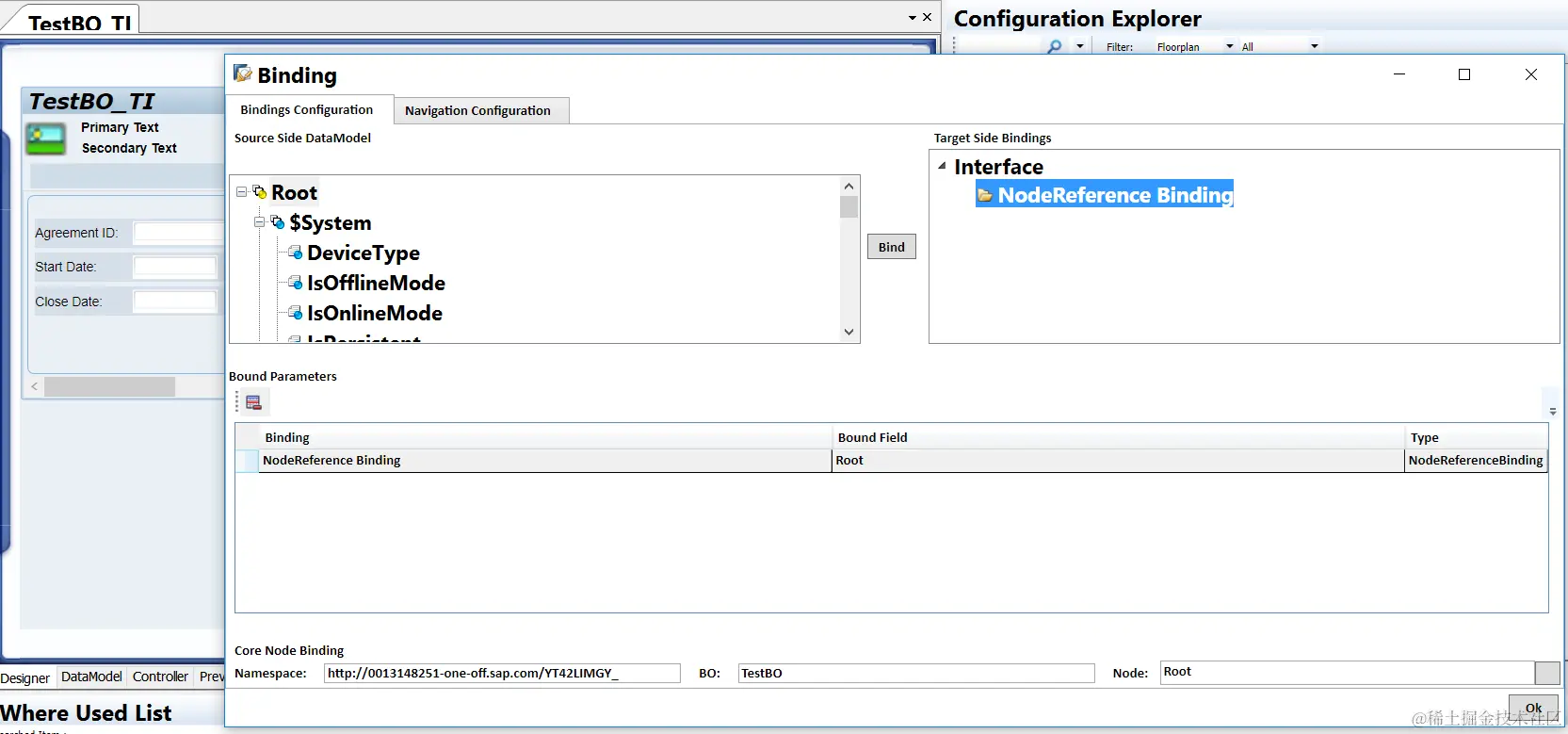
Task: Select the TestBO_TI document tab
Action: (79, 22)
